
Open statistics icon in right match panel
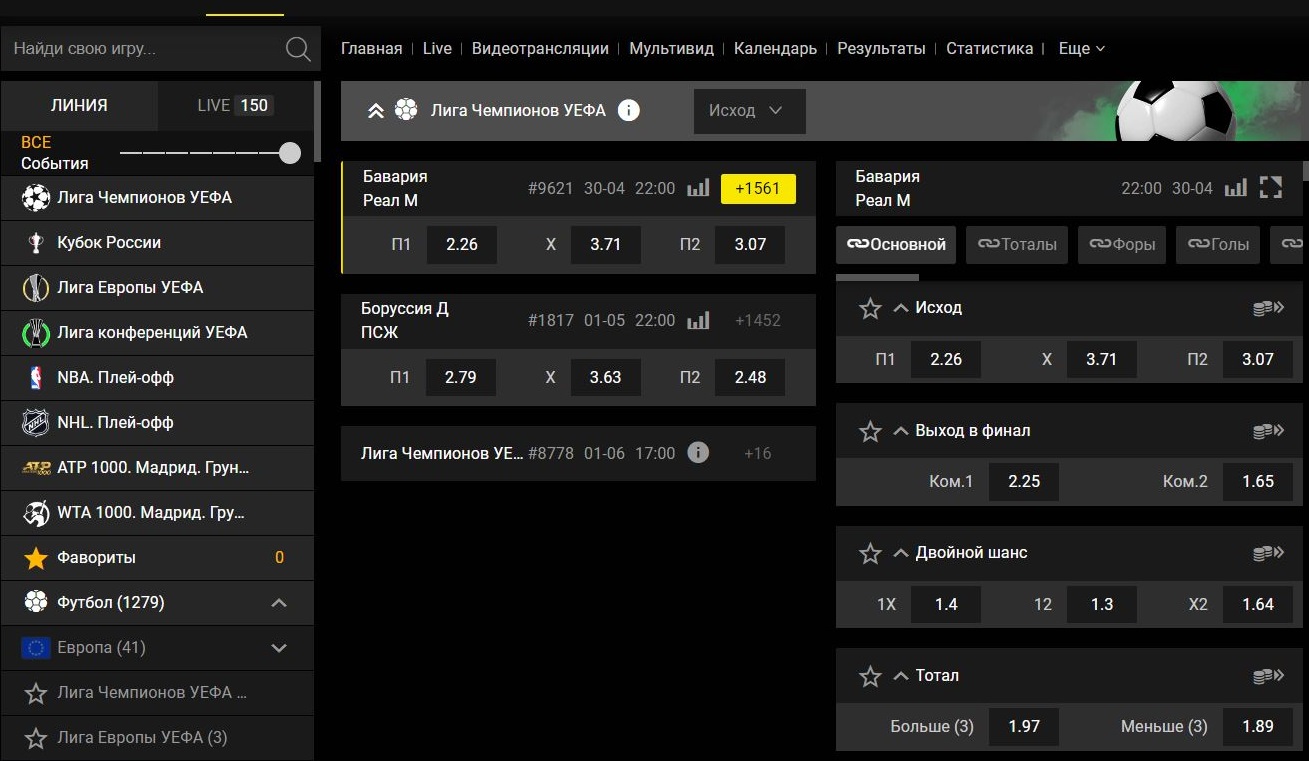[x=1236, y=188]
